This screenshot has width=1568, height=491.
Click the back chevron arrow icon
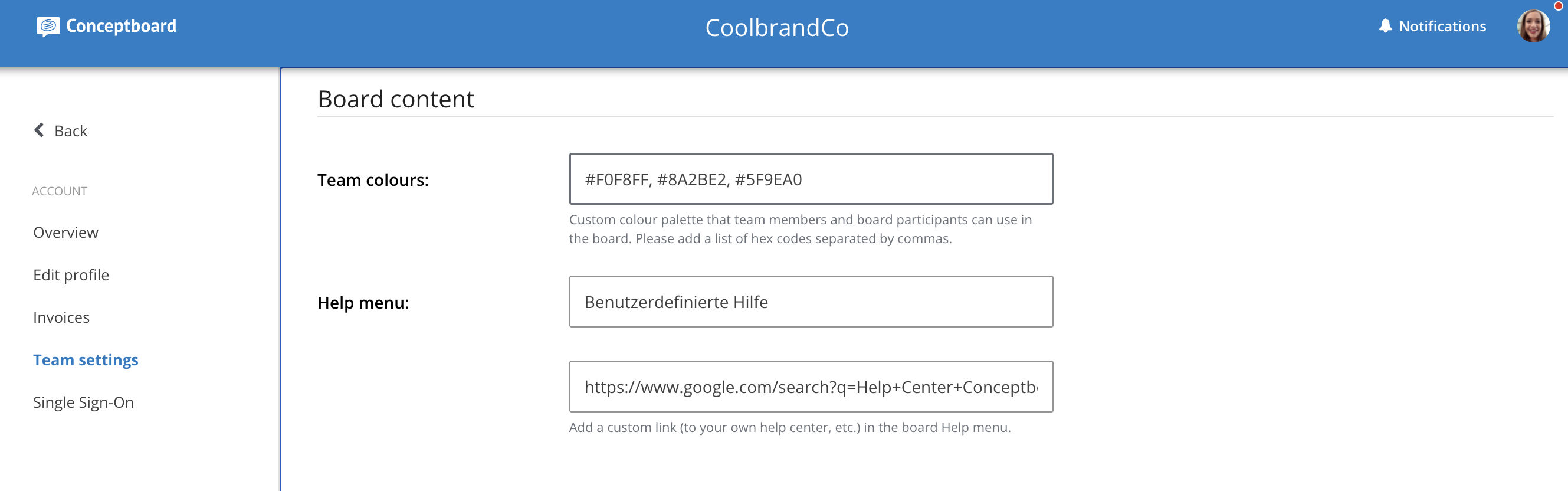(39, 130)
